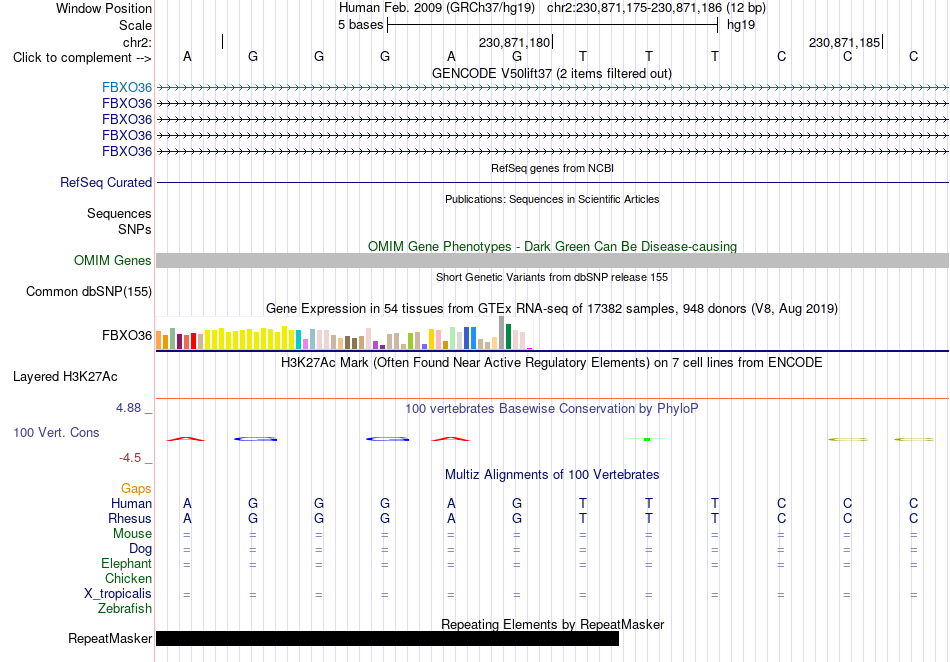Click 'Click to complement -->' label
The image size is (950, 662).
(x=82, y=58)
